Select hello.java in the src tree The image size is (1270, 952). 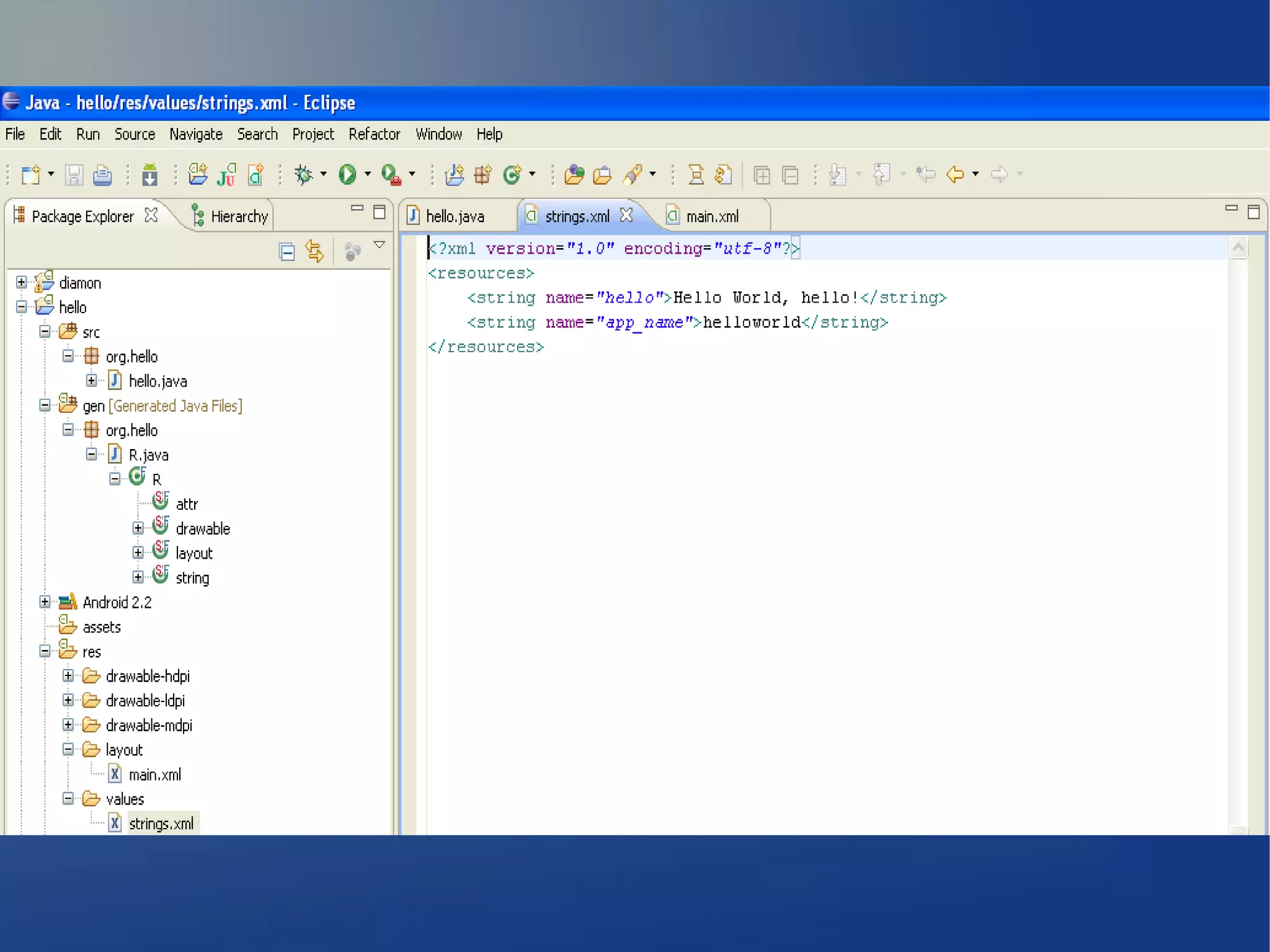158,381
